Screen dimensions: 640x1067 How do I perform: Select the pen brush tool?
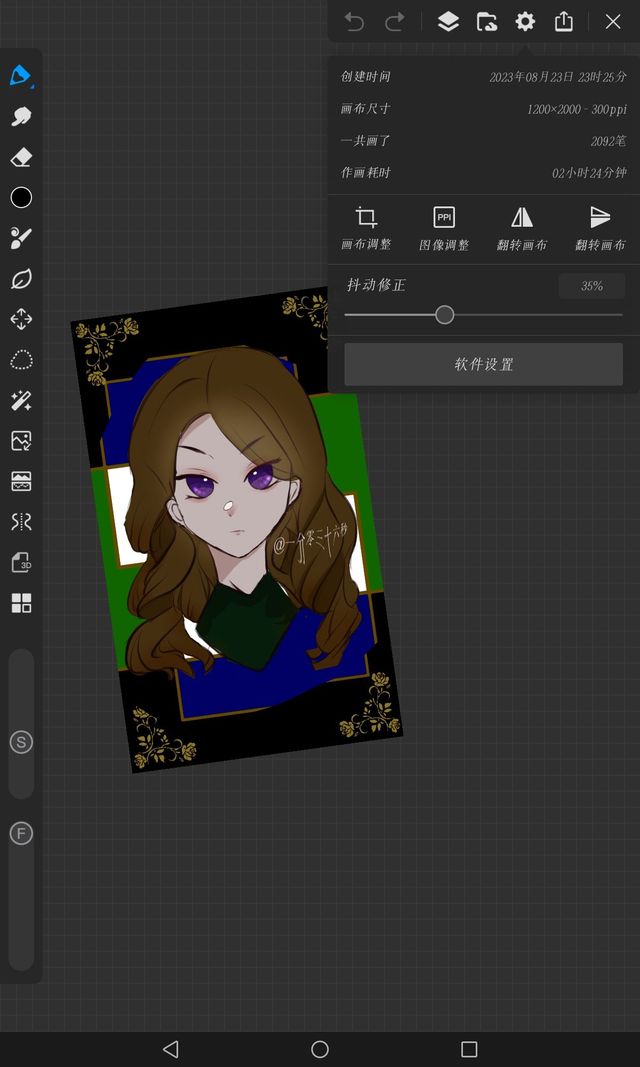21,76
